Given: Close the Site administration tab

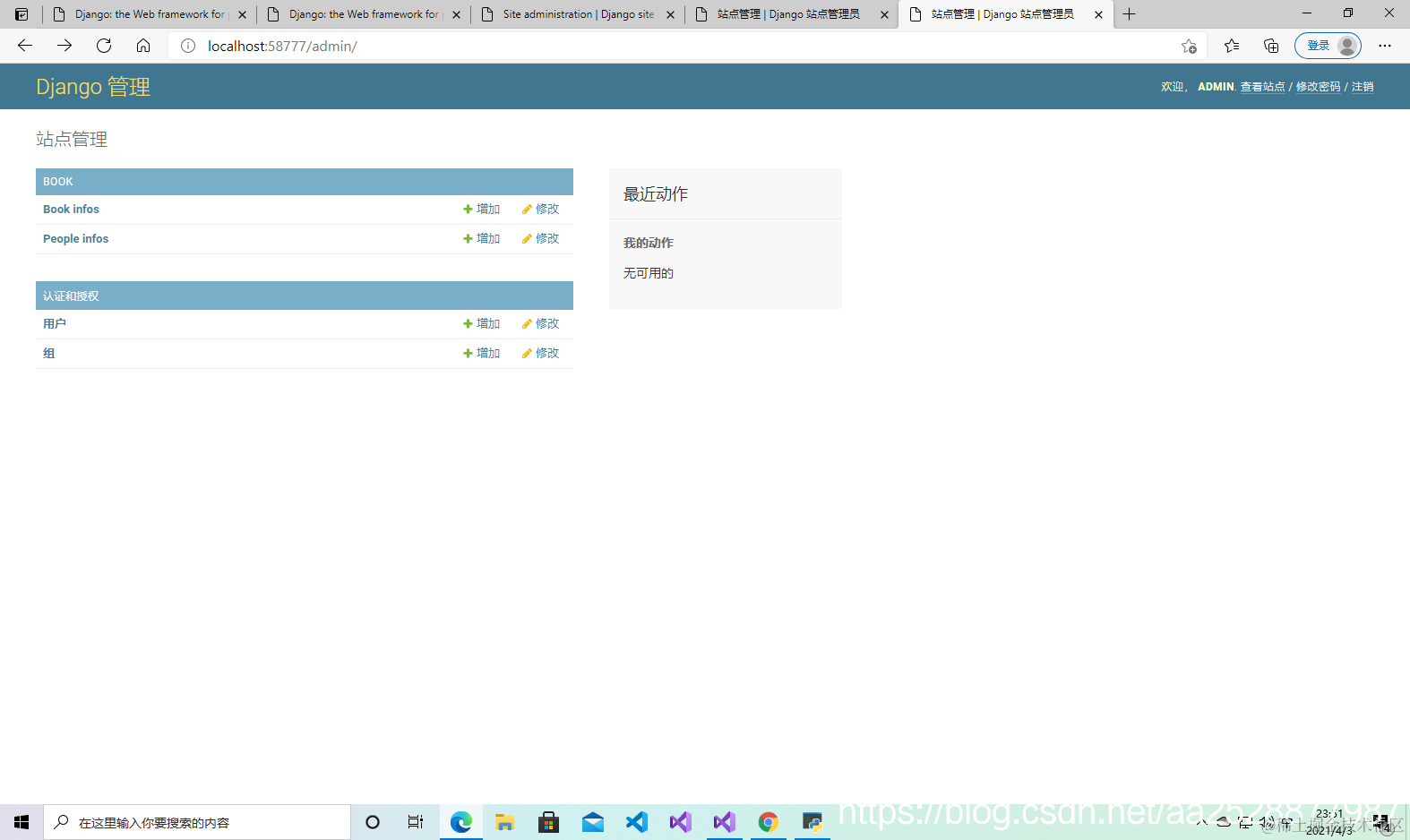Looking at the screenshot, I should coord(670,14).
